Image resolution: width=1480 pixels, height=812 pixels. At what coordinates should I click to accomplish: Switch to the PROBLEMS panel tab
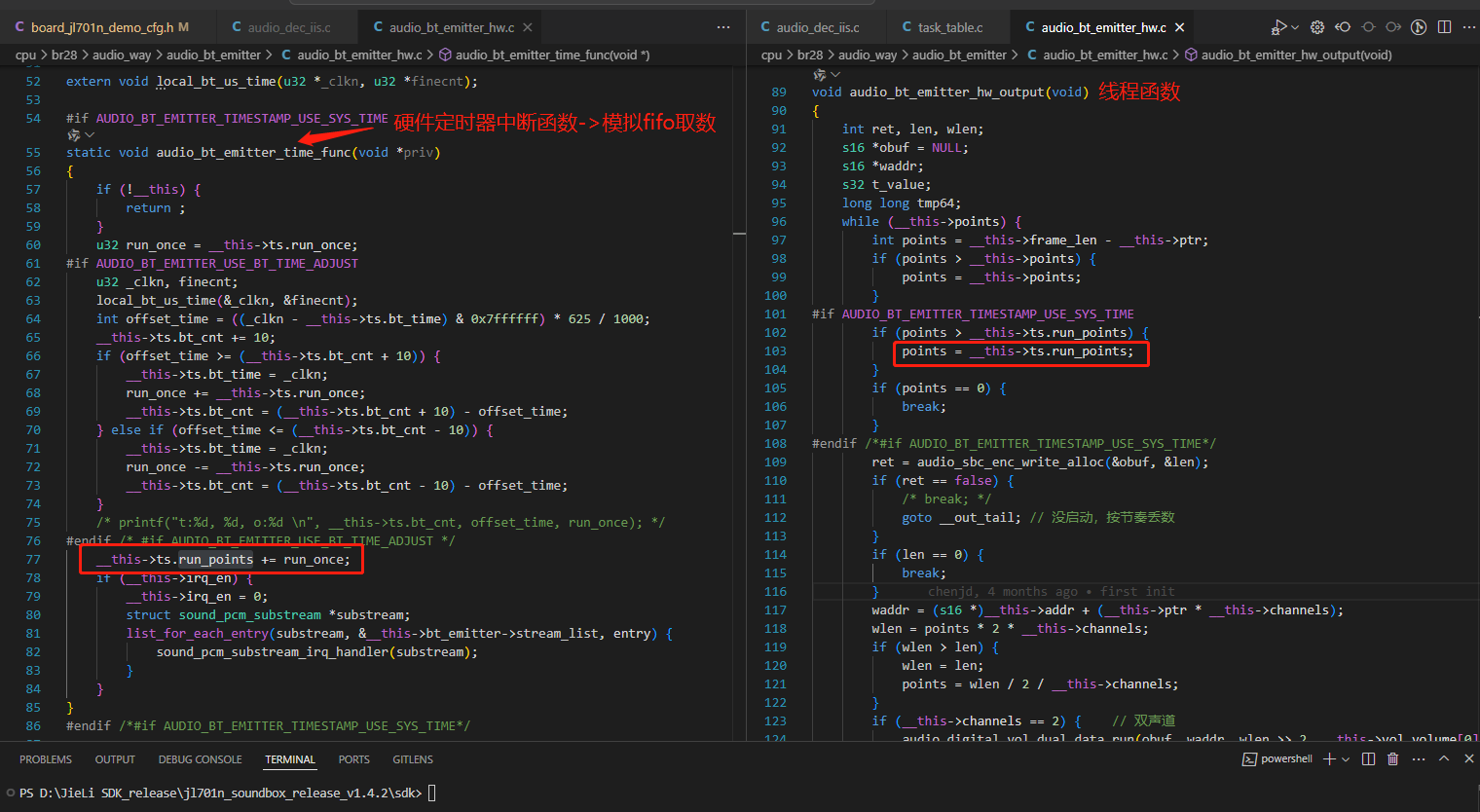tap(46, 759)
